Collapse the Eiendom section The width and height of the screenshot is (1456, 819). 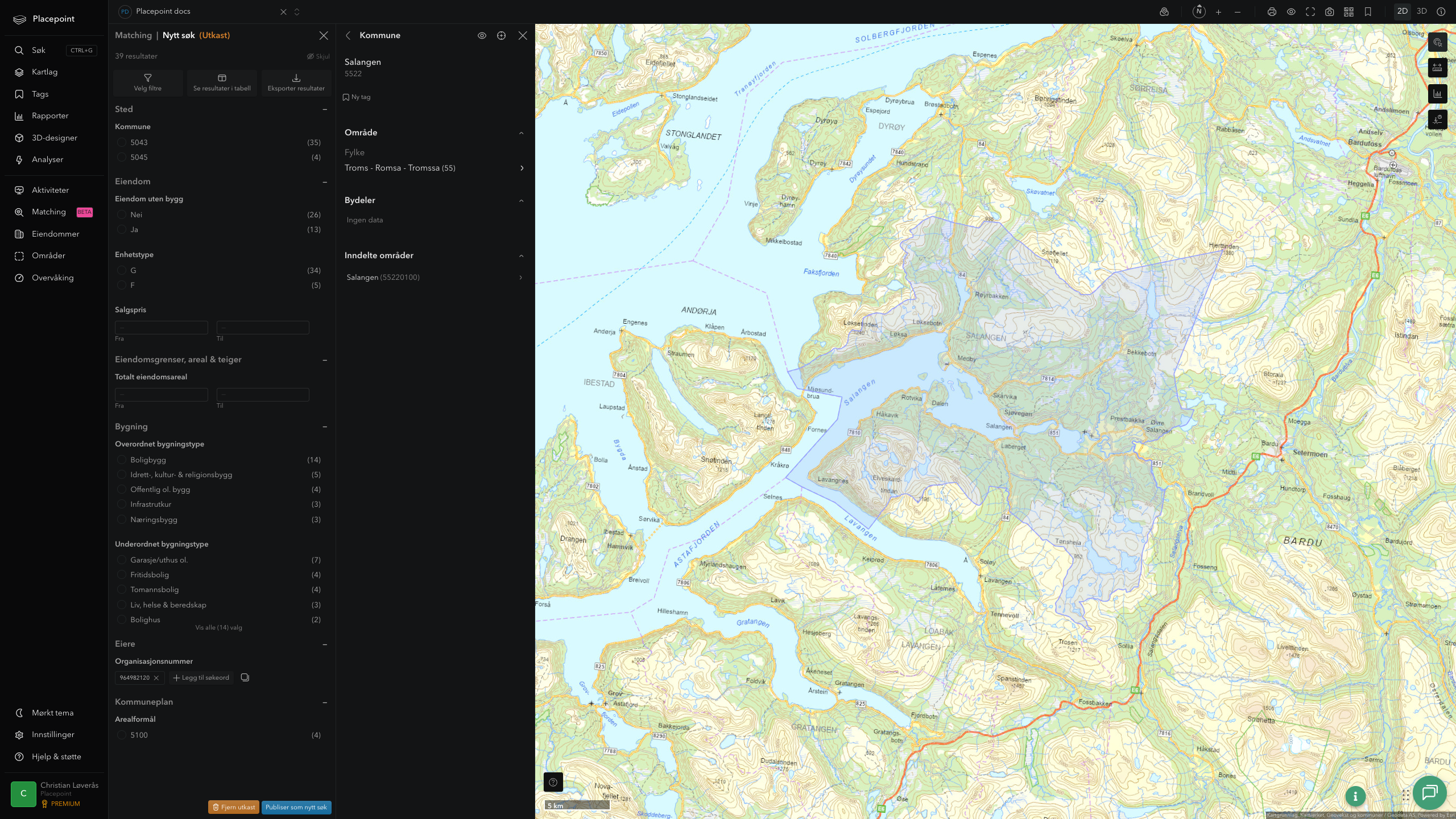point(325,182)
